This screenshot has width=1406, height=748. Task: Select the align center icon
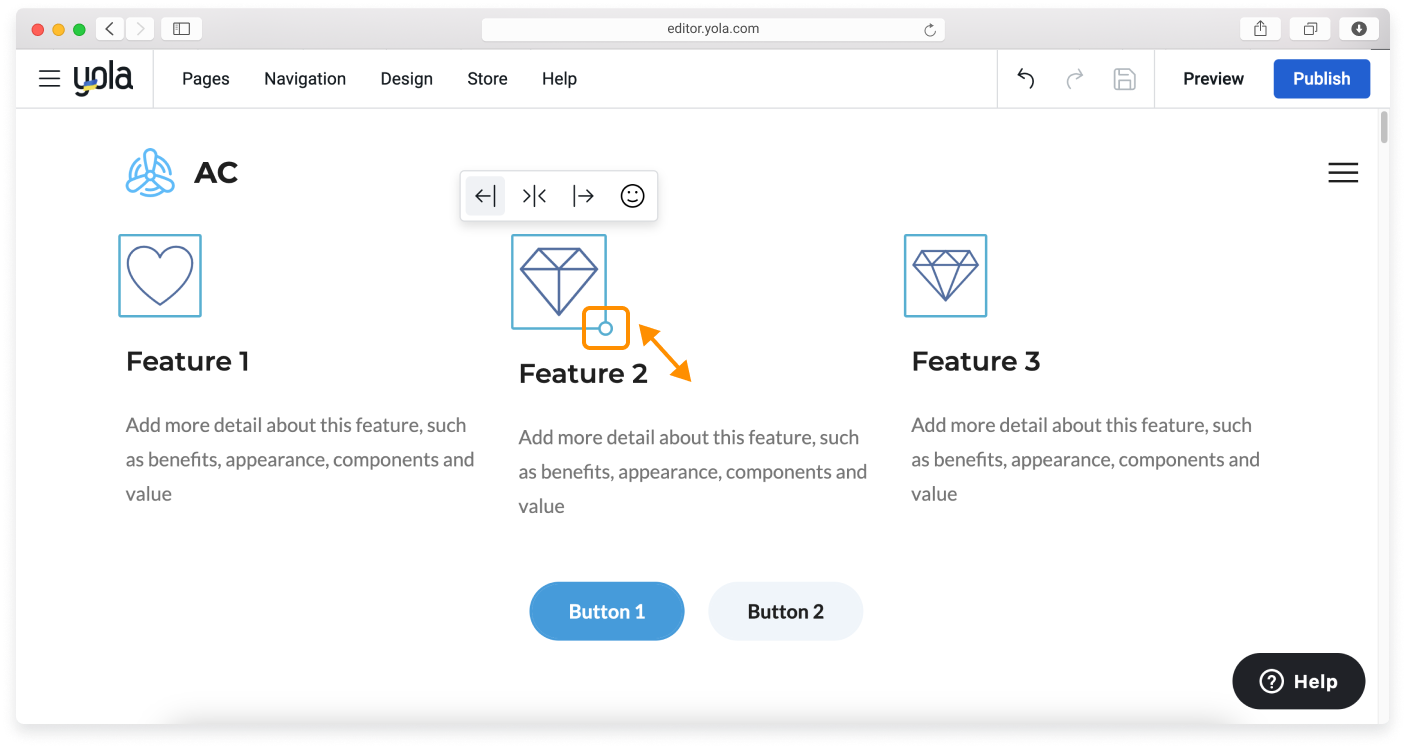point(534,196)
